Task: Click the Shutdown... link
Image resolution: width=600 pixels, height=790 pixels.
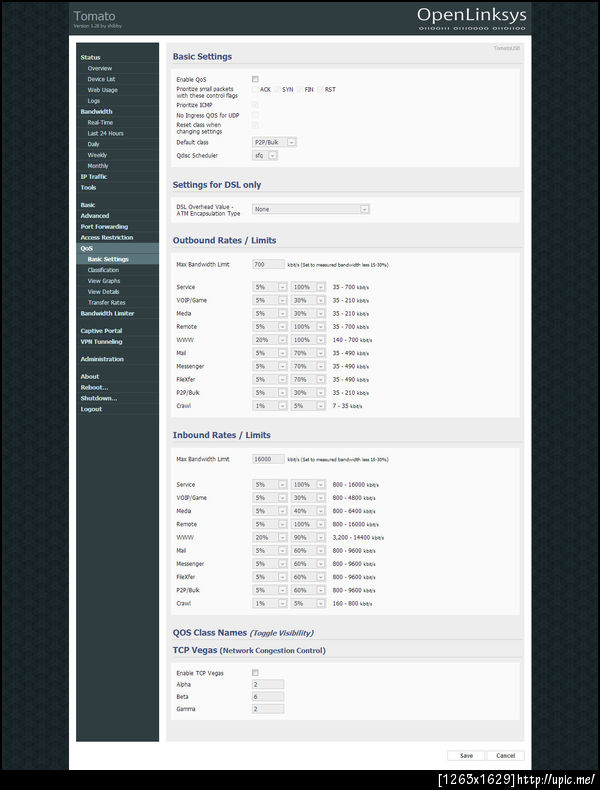Action: pyautogui.click(x=99, y=398)
